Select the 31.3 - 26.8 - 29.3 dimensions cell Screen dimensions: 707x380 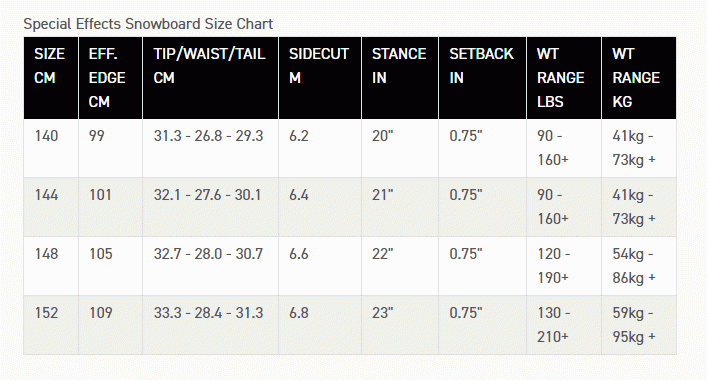tap(210, 148)
